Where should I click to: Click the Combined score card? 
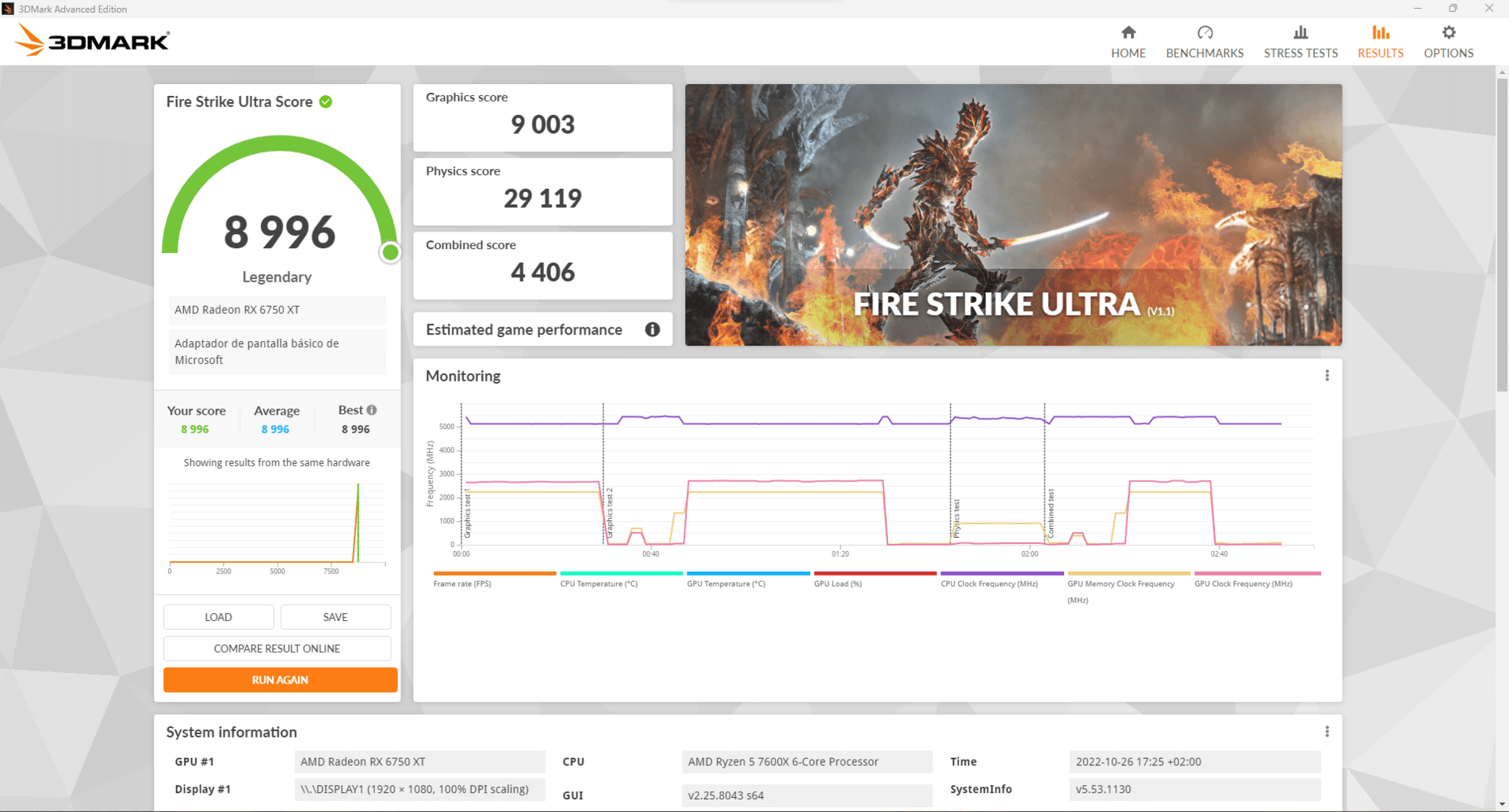pyautogui.click(x=542, y=265)
